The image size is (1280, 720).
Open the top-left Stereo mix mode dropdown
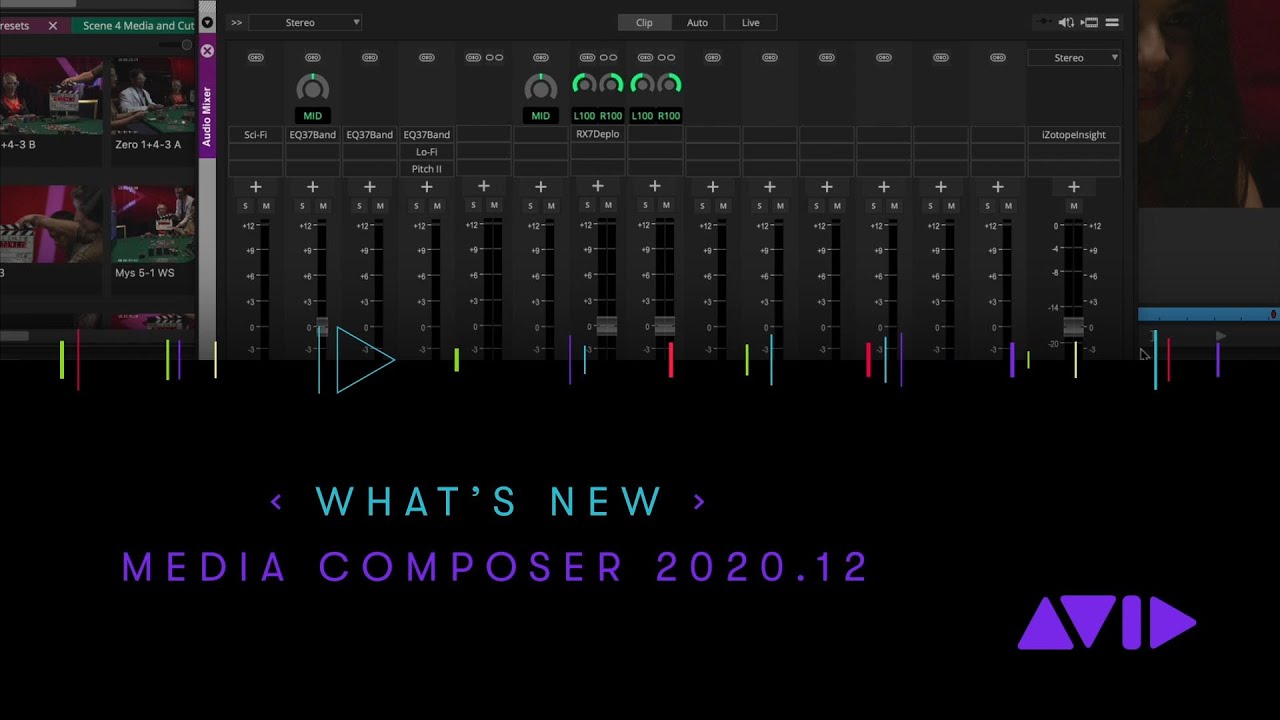click(x=305, y=22)
